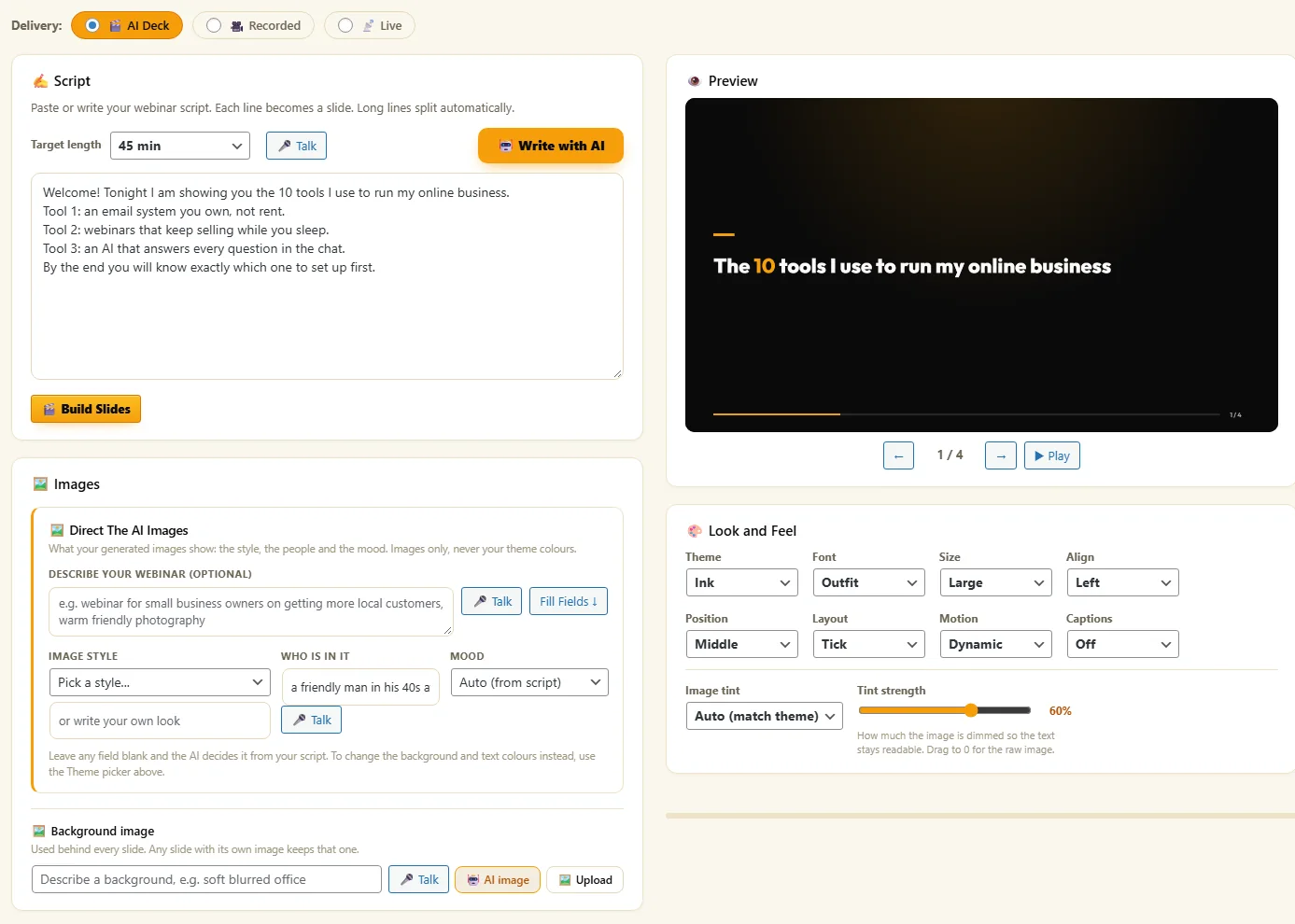Image resolution: width=1295 pixels, height=924 pixels.
Task: Click the Images section picture icon
Action: 40,484
